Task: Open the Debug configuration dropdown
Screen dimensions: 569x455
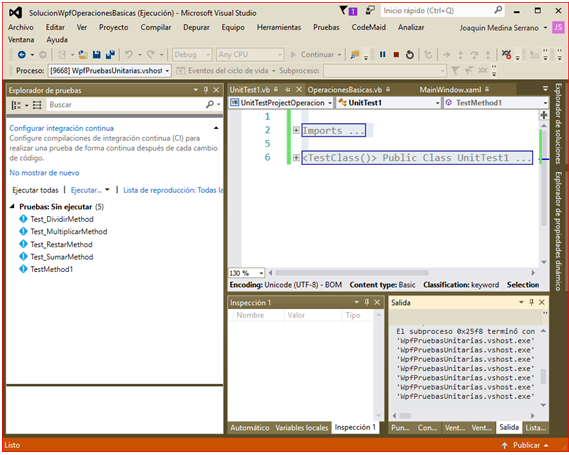Action: (208, 55)
